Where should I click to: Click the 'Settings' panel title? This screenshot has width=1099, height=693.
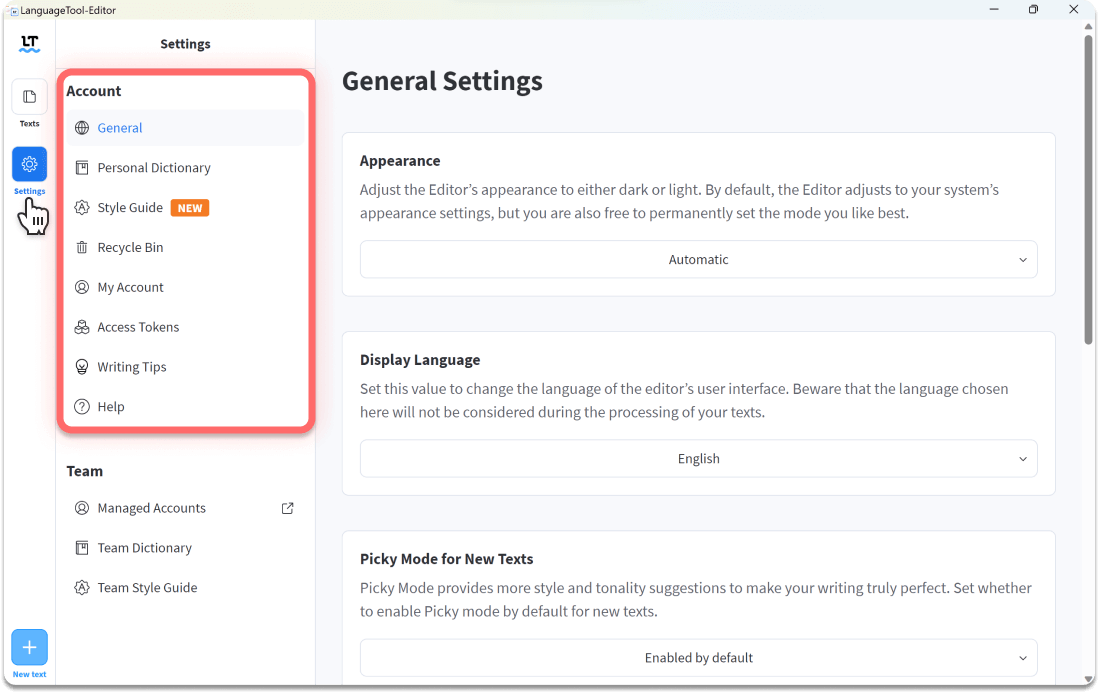[185, 44]
